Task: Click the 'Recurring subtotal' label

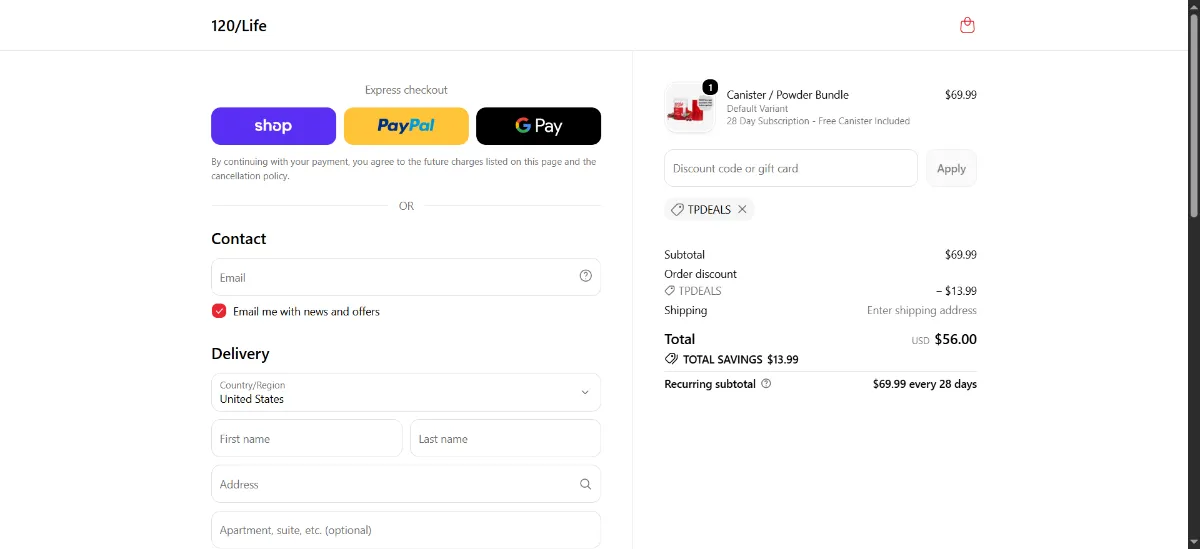Action: pos(710,384)
